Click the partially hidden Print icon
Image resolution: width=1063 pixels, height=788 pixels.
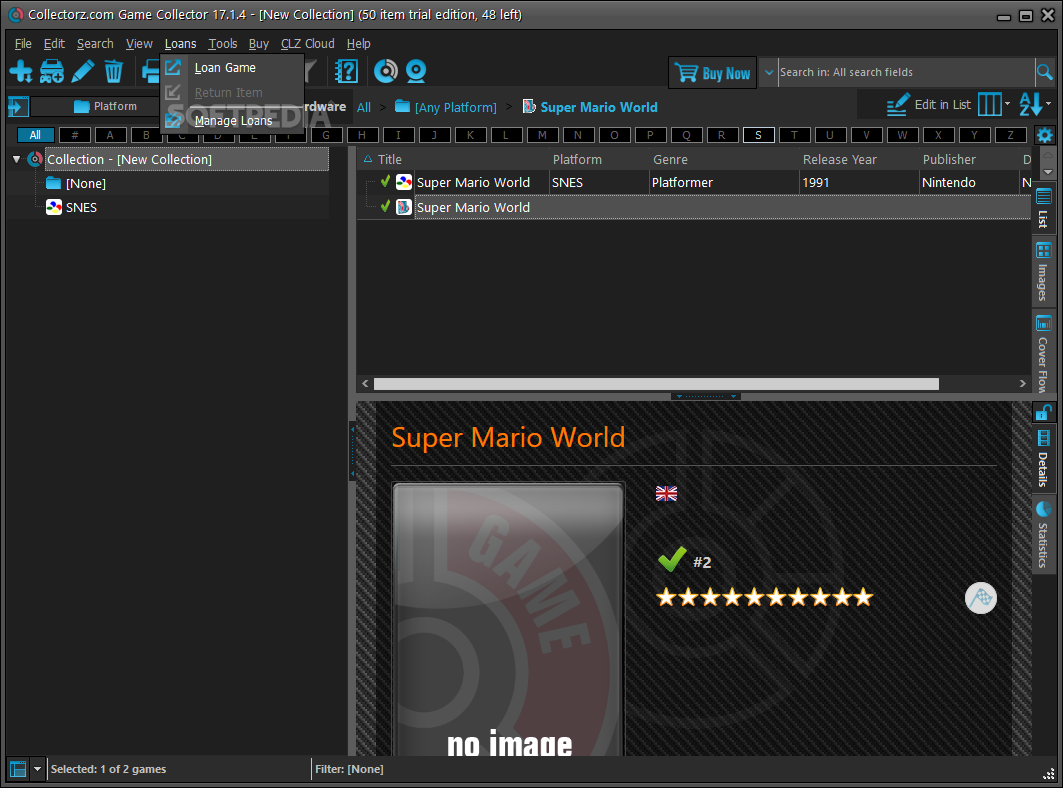point(151,71)
